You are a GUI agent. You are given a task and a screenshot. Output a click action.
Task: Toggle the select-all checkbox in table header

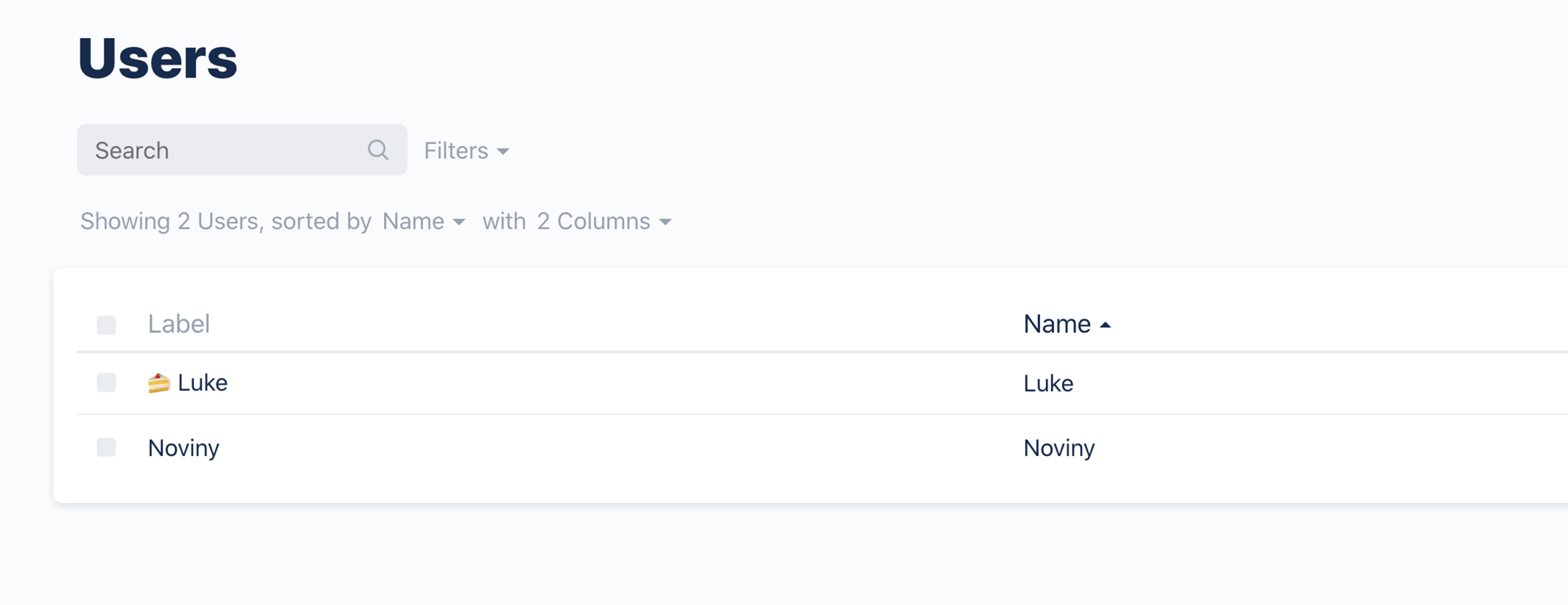(106, 325)
